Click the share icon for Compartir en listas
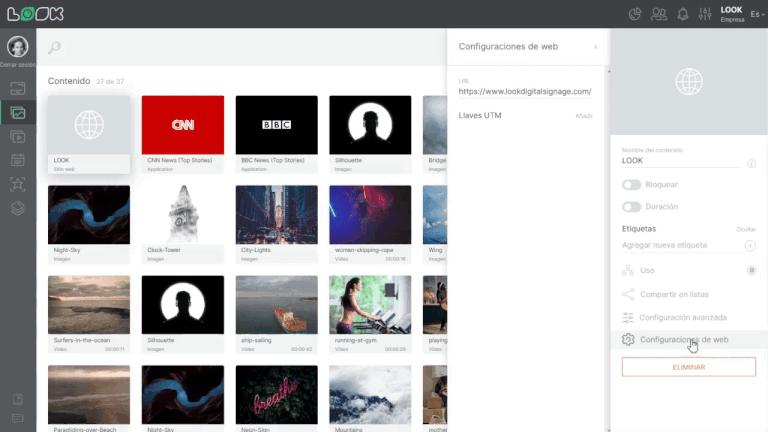 [628, 294]
